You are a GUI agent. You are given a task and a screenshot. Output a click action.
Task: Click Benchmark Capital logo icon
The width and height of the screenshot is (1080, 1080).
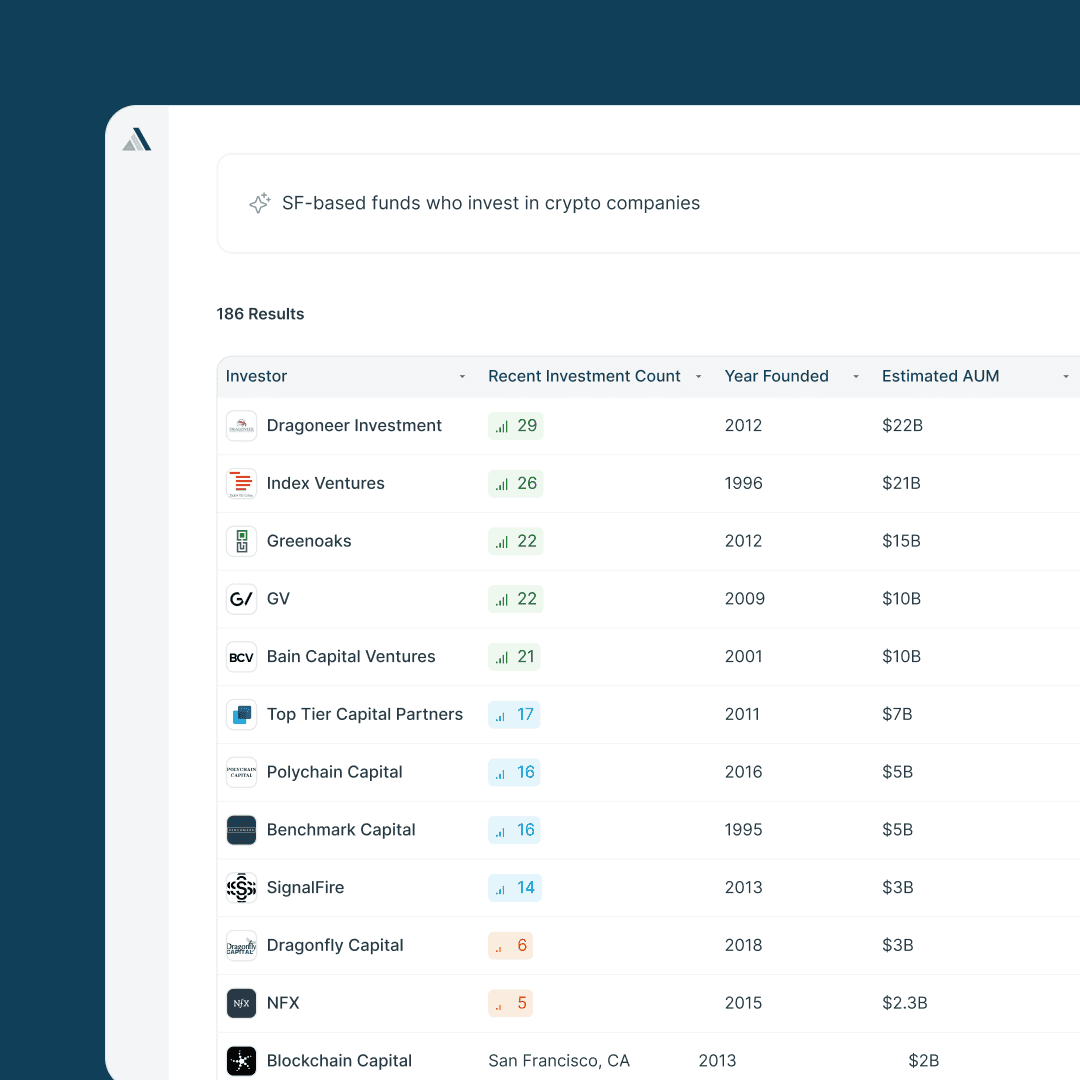(242, 830)
